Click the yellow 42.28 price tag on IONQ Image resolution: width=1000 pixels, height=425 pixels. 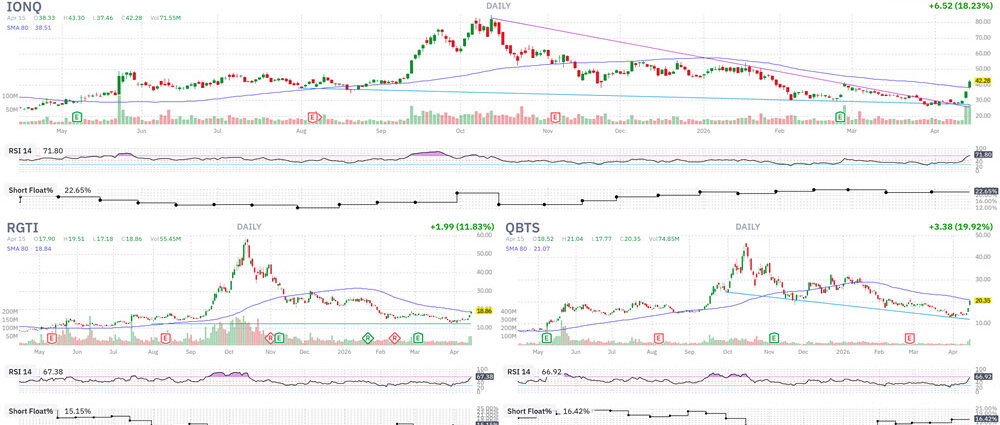click(981, 80)
